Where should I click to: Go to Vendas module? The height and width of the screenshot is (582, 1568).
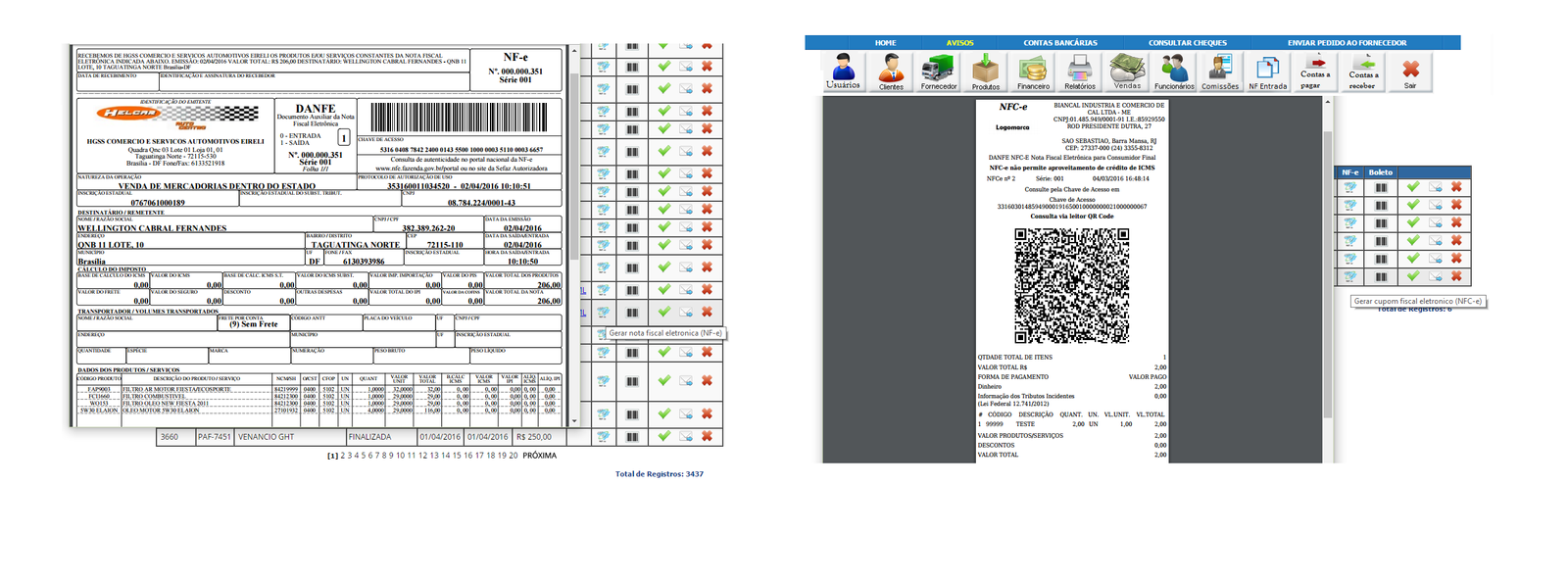(x=1127, y=72)
